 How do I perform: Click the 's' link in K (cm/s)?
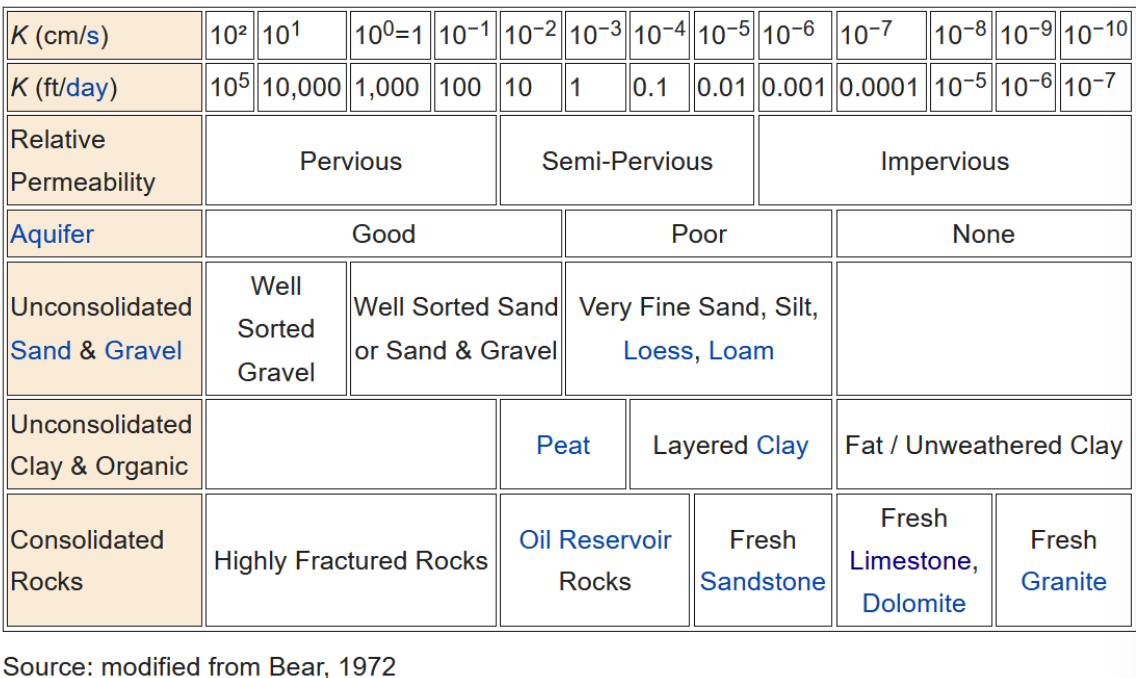click(x=92, y=37)
